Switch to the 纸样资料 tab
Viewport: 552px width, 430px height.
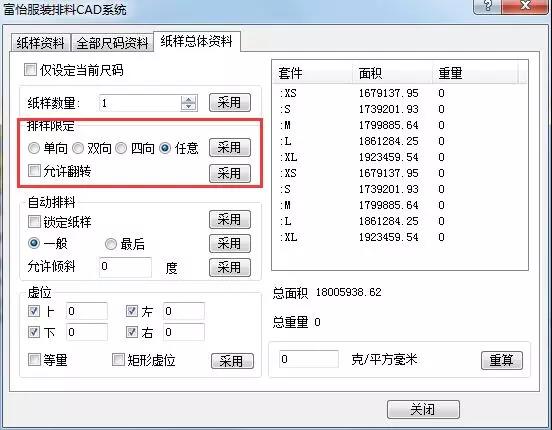pyautogui.click(x=40, y=43)
